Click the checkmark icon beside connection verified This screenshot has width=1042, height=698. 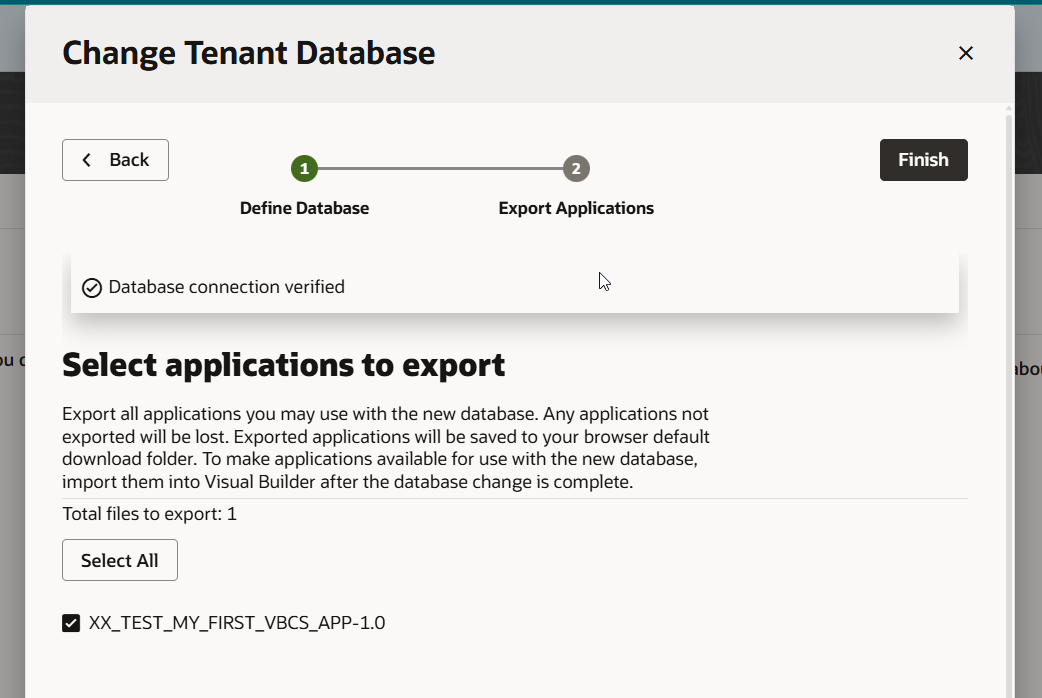pyautogui.click(x=92, y=288)
